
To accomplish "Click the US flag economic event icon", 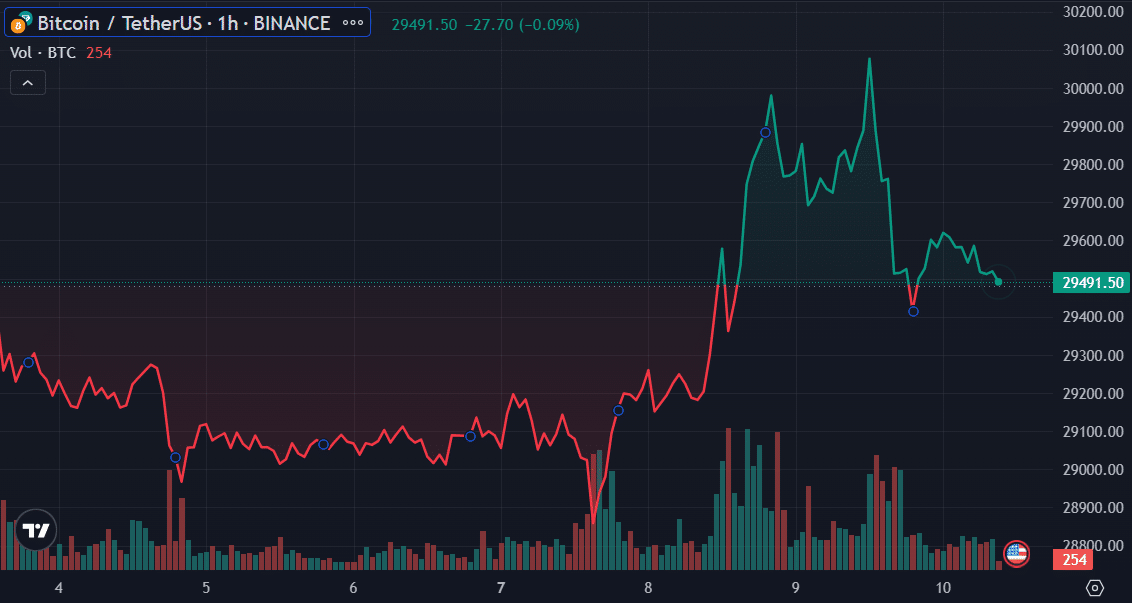I will point(1016,554).
